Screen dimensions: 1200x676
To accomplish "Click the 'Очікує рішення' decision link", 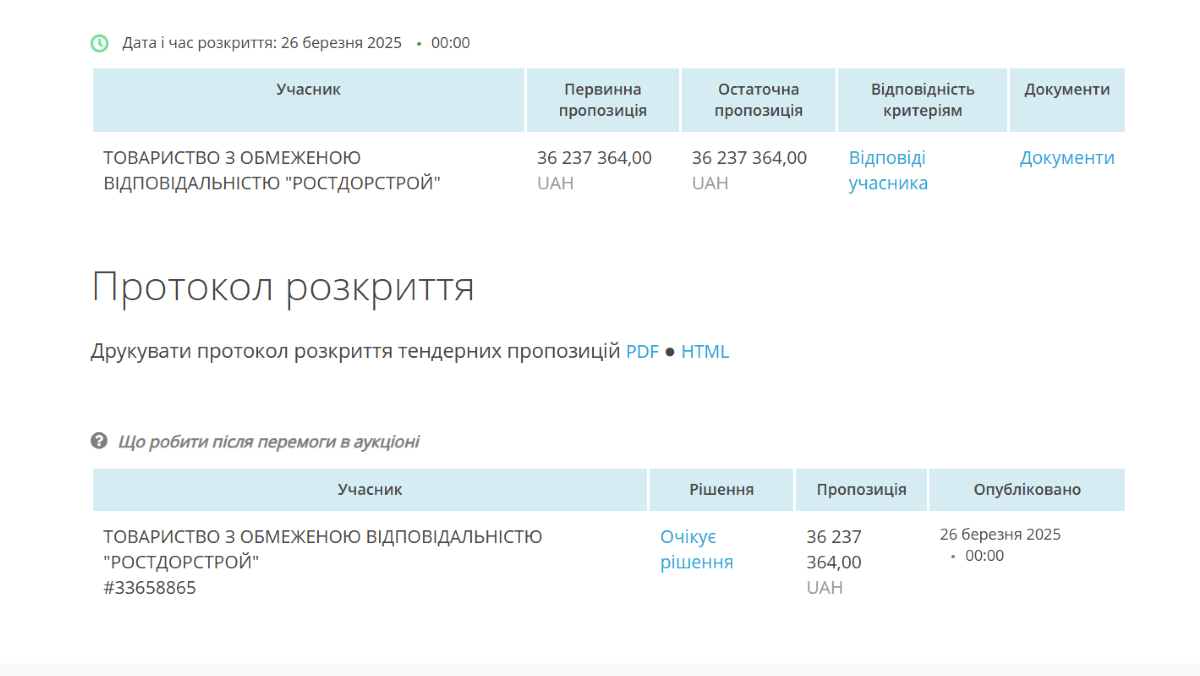I will (x=696, y=550).
